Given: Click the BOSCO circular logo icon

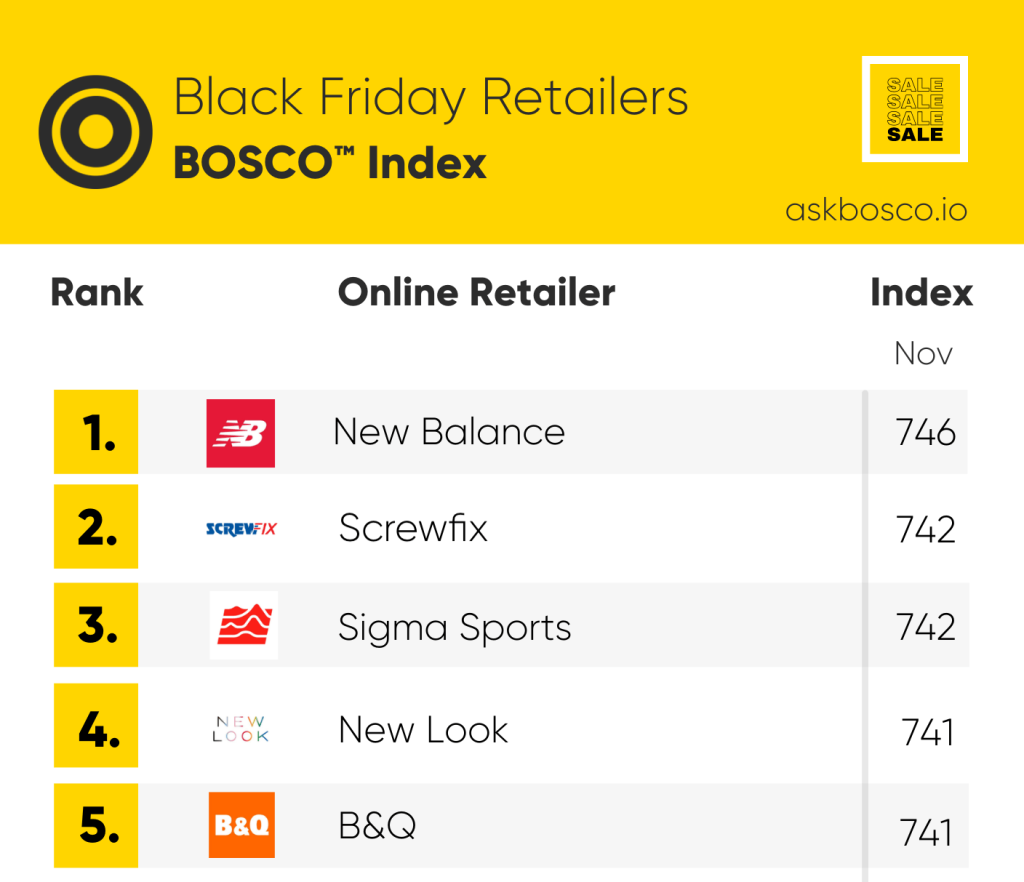Looking at the screenshot, I should click(96, 132).
